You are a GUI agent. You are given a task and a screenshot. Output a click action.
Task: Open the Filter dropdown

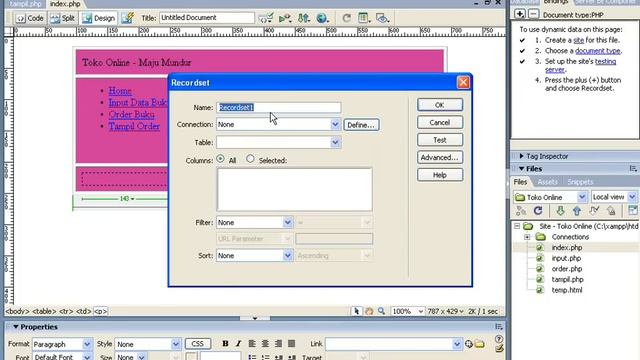287,222
